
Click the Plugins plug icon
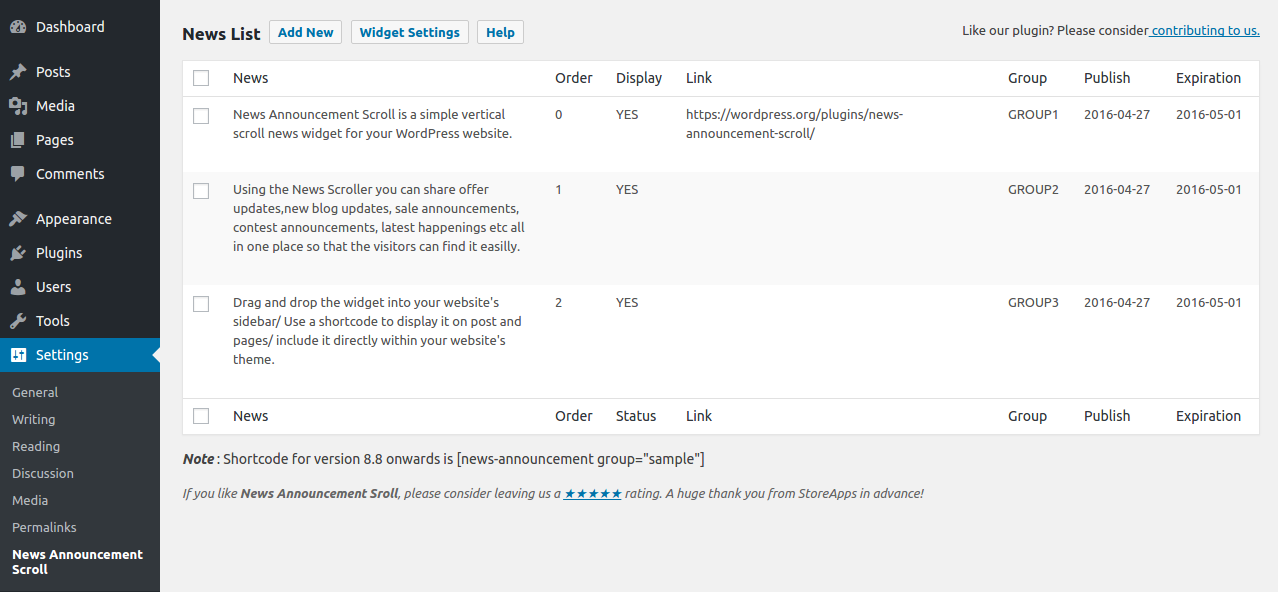click(18, 253)
